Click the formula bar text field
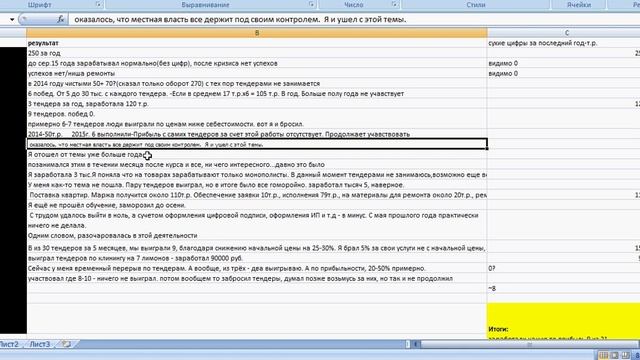640x360 pixels. click(354, 19)
